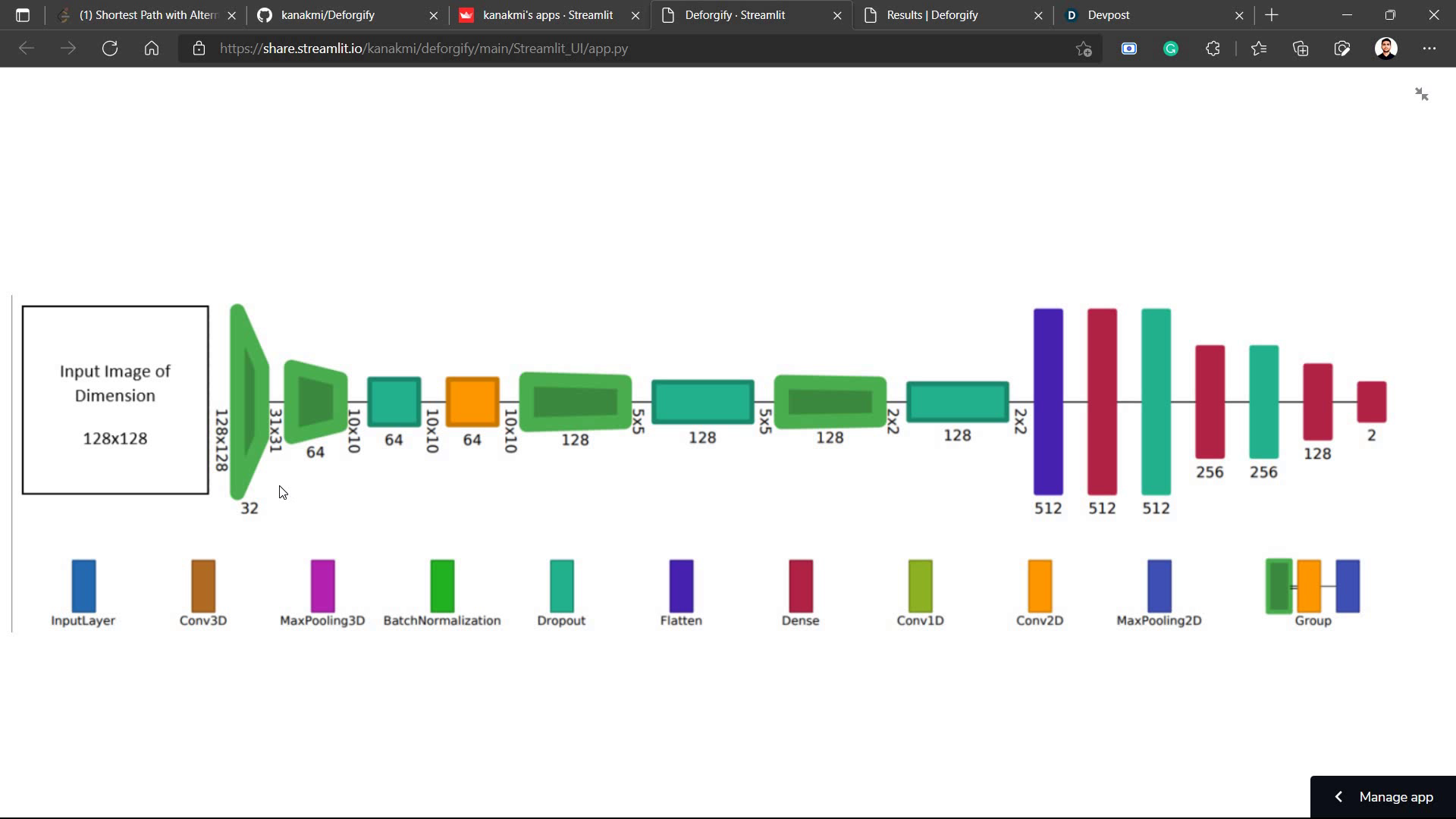
Task: Expand the Manage app panel
Action: click(x=1383, y=797)
